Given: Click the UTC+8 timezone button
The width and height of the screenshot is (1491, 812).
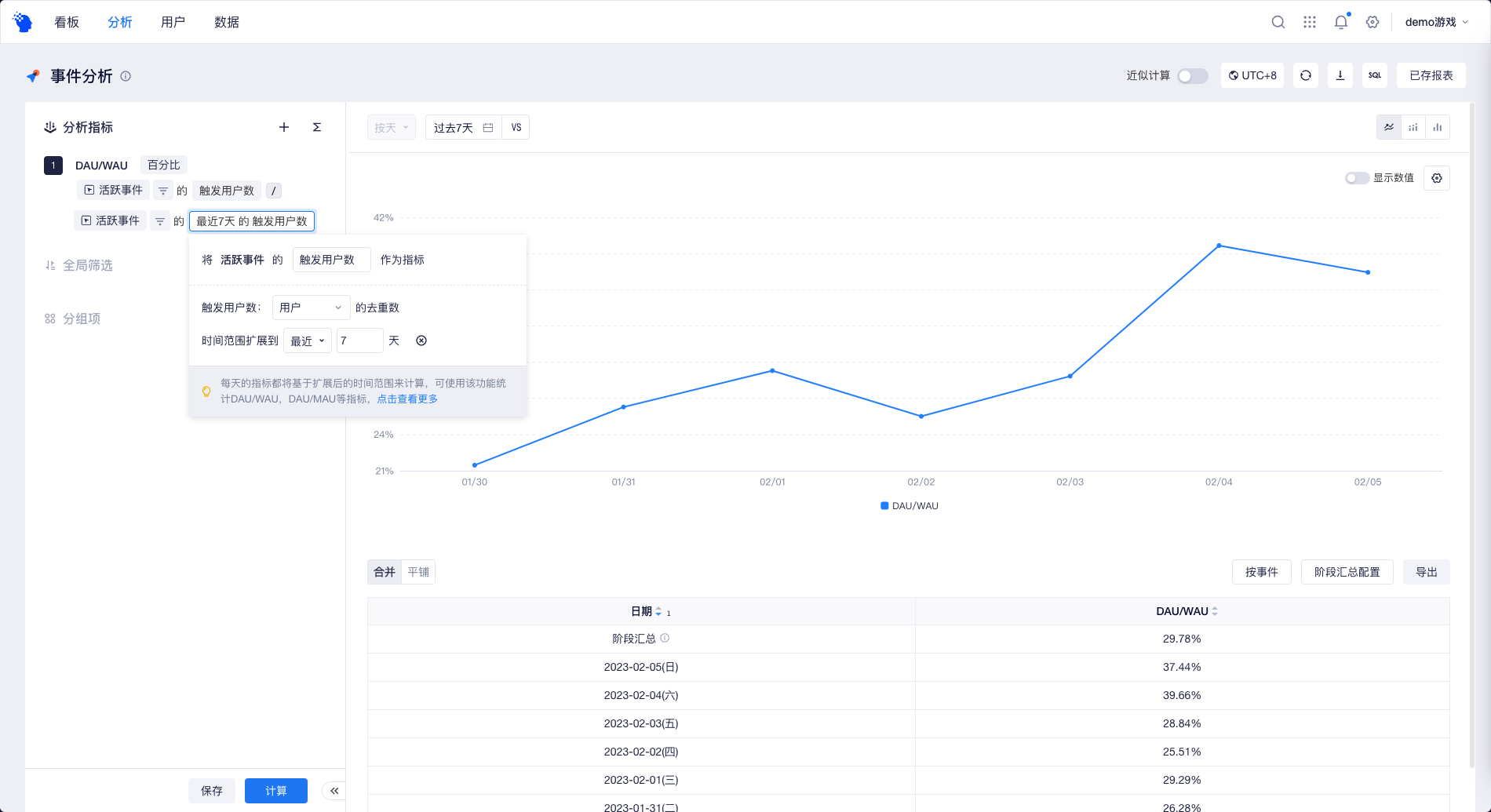Looking at the screenshot, I should click(x=1252, y=75).
